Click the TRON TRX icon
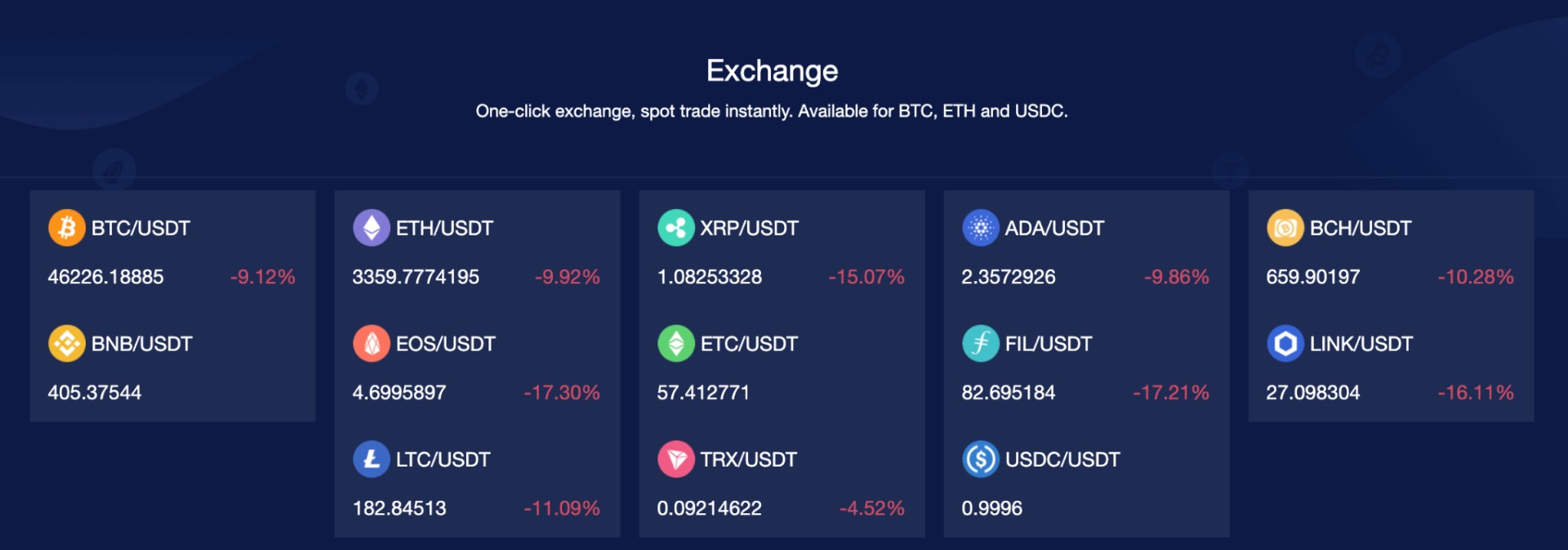The width and height of the screenshot is (1568, 550). 676,459
